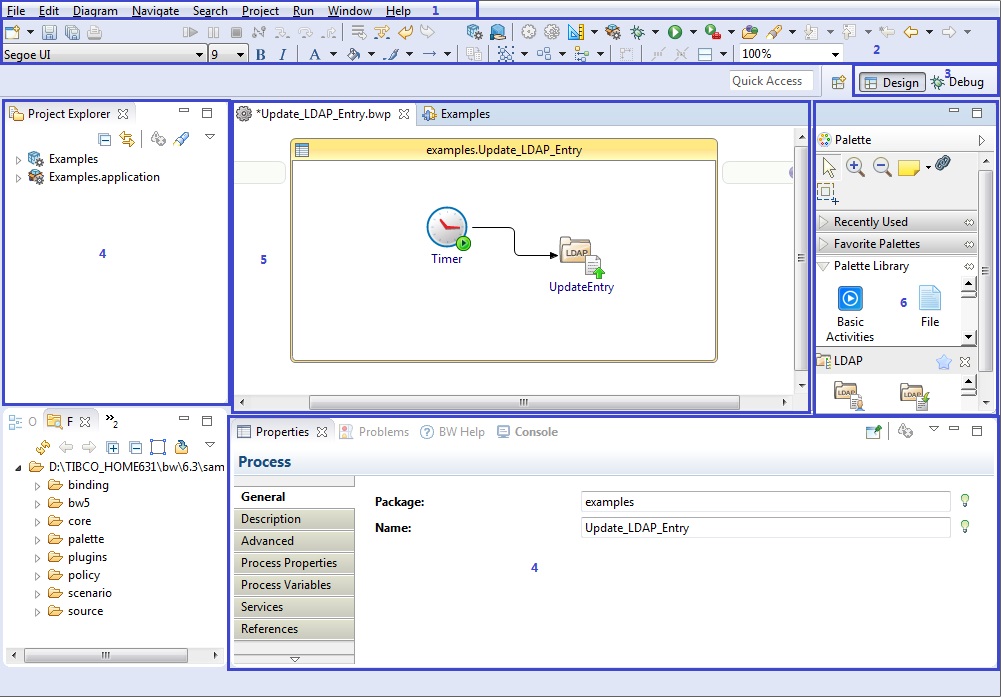The width and height of the screenshot is (1001, 697).
Task: Select the Advanced properties section
Action: [x=294, y=541]
